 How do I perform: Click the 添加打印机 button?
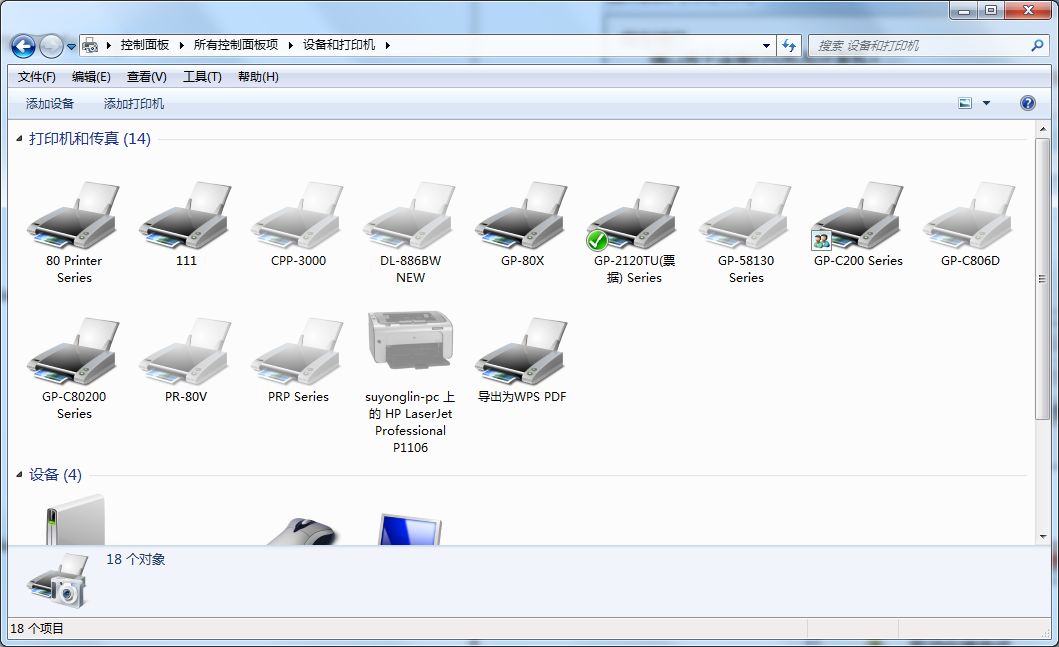(134, 103)
